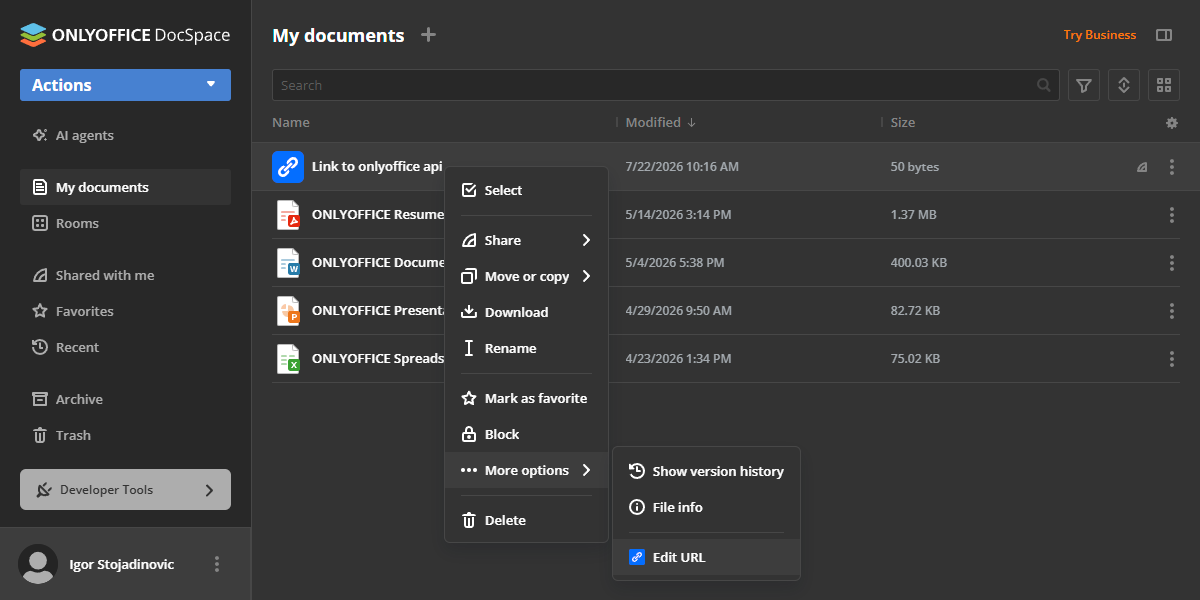
Task: Expand the Share submenu arrow
Action: [586, 240]
